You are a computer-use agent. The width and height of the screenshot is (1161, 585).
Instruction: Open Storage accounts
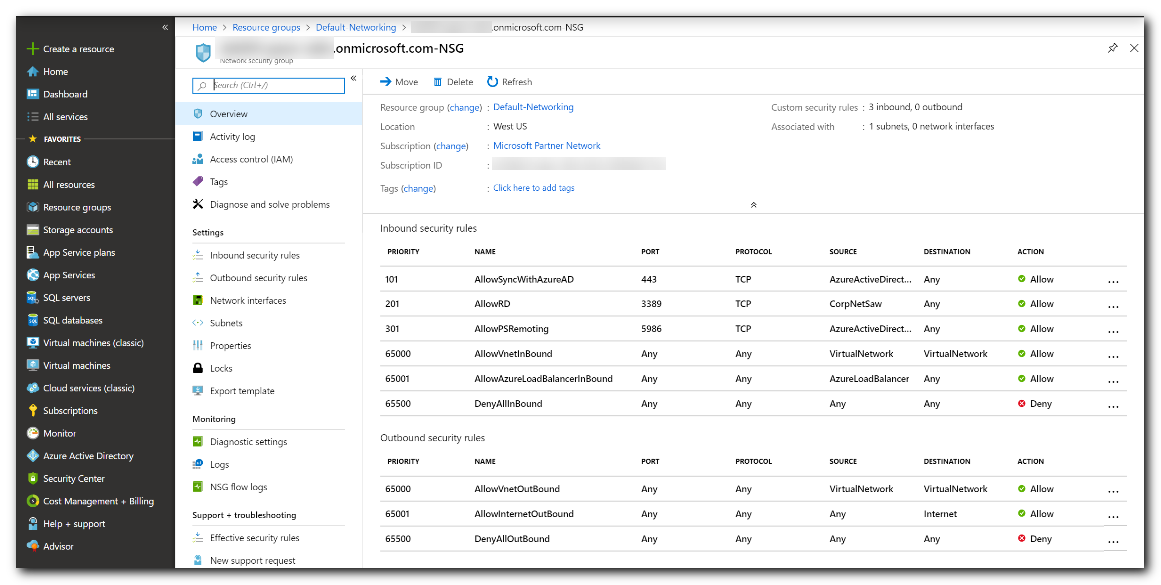pos(78,230)
